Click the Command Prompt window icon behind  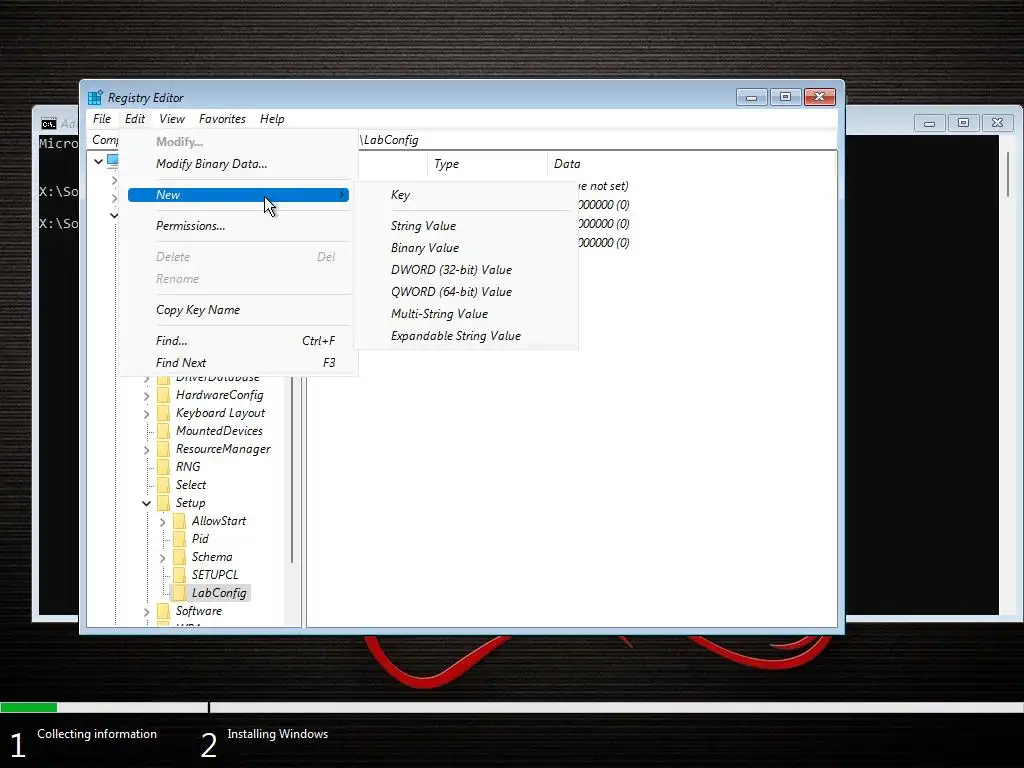48,123
